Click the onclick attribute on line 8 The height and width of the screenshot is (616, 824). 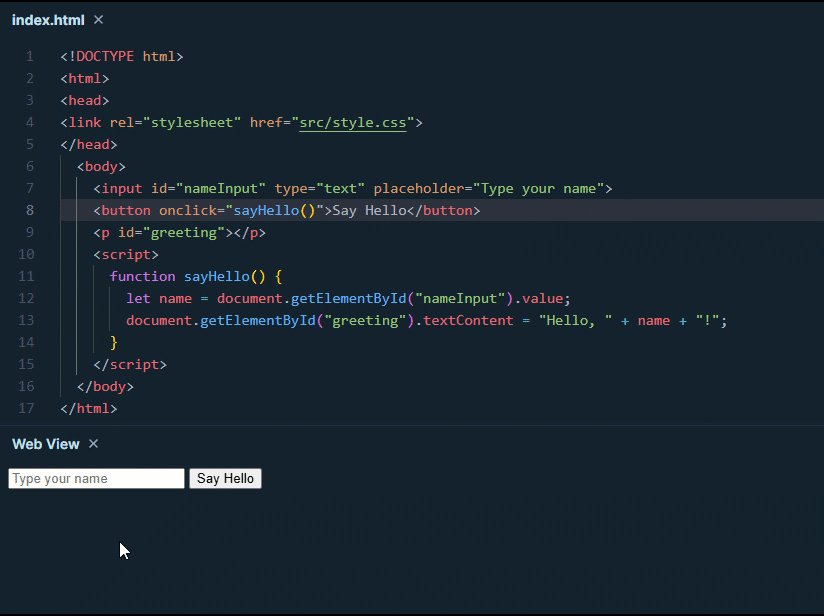point(188,211)
